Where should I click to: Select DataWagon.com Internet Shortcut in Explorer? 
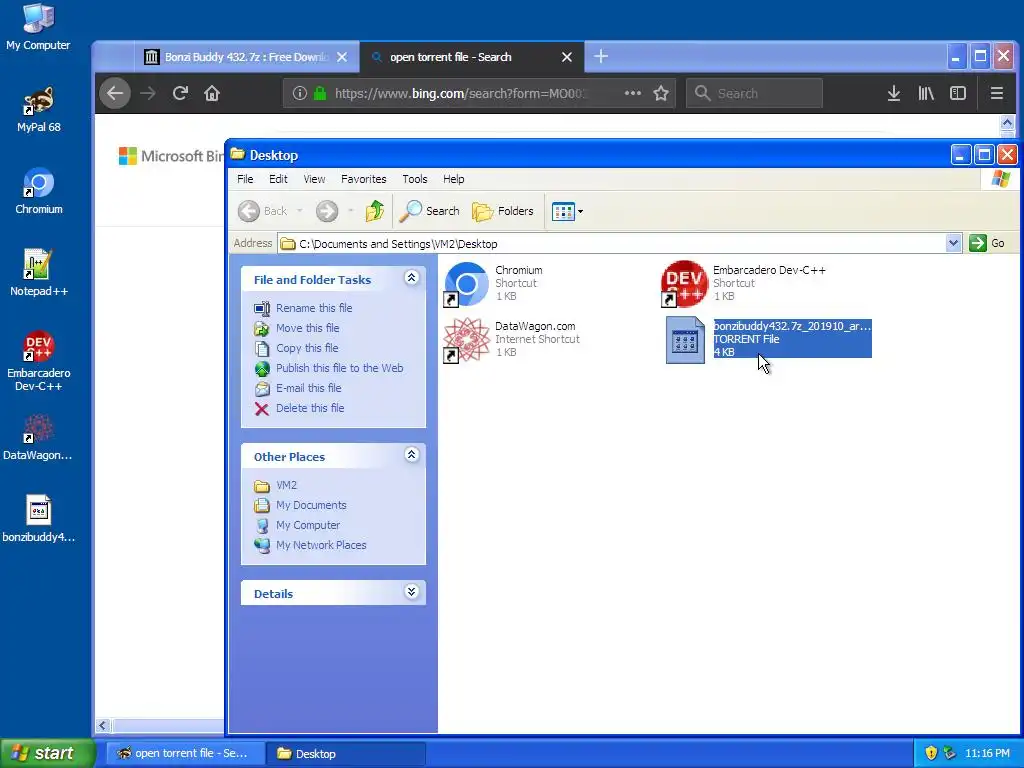pos(512,339)
